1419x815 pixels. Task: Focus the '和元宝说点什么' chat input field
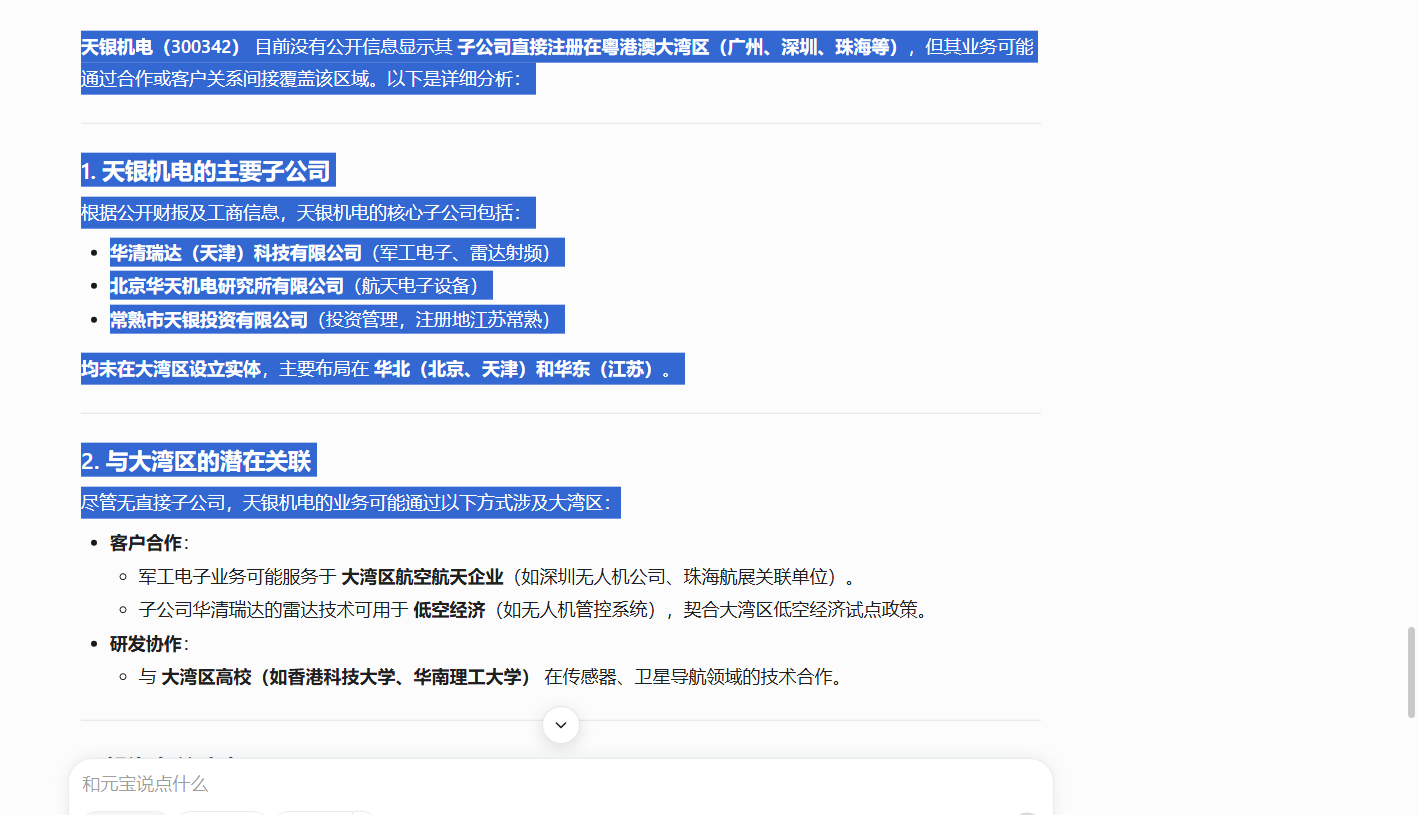click(x=560, y=784)
